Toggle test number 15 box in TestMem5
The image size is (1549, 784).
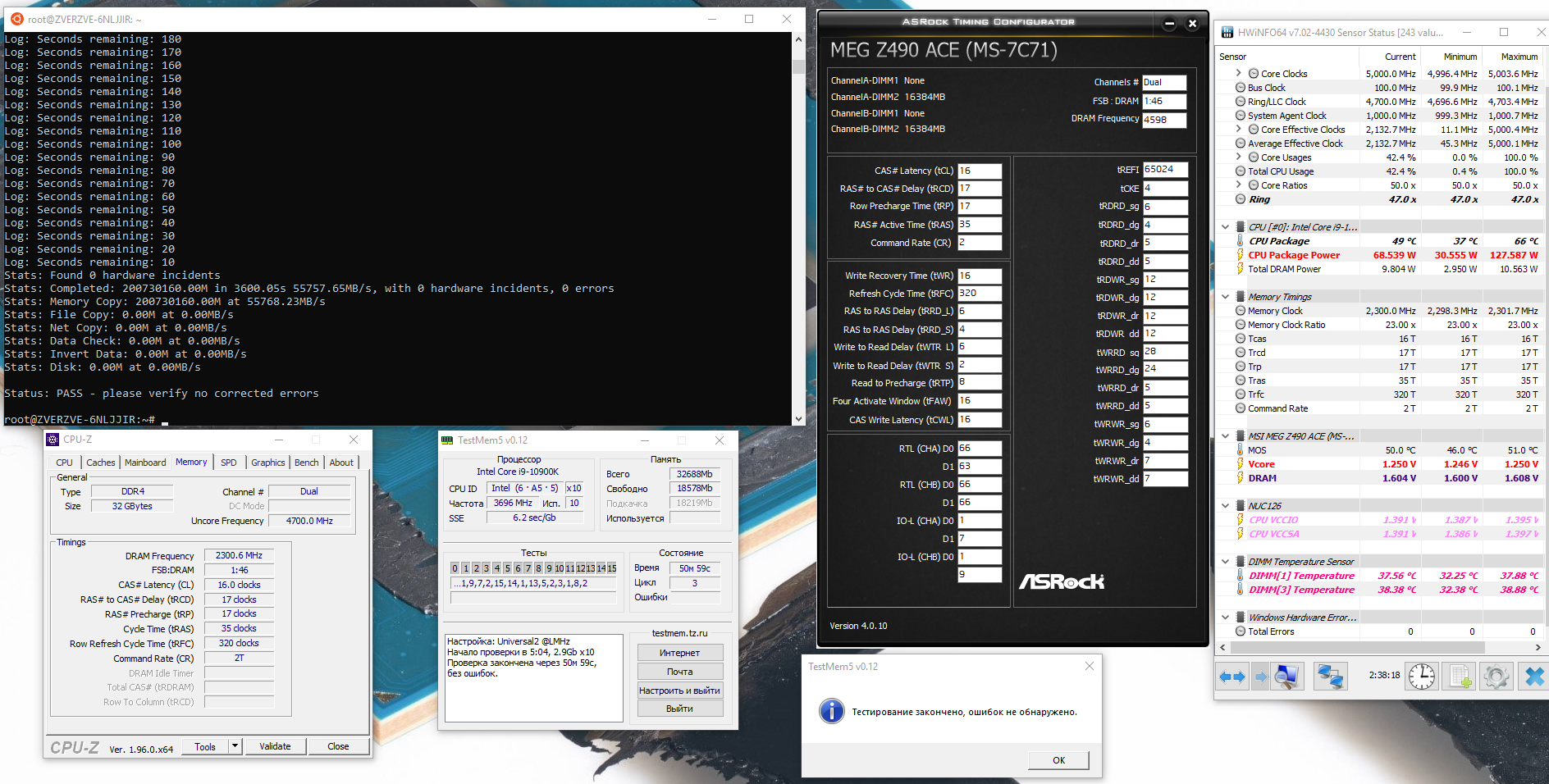tap(612, 568)
